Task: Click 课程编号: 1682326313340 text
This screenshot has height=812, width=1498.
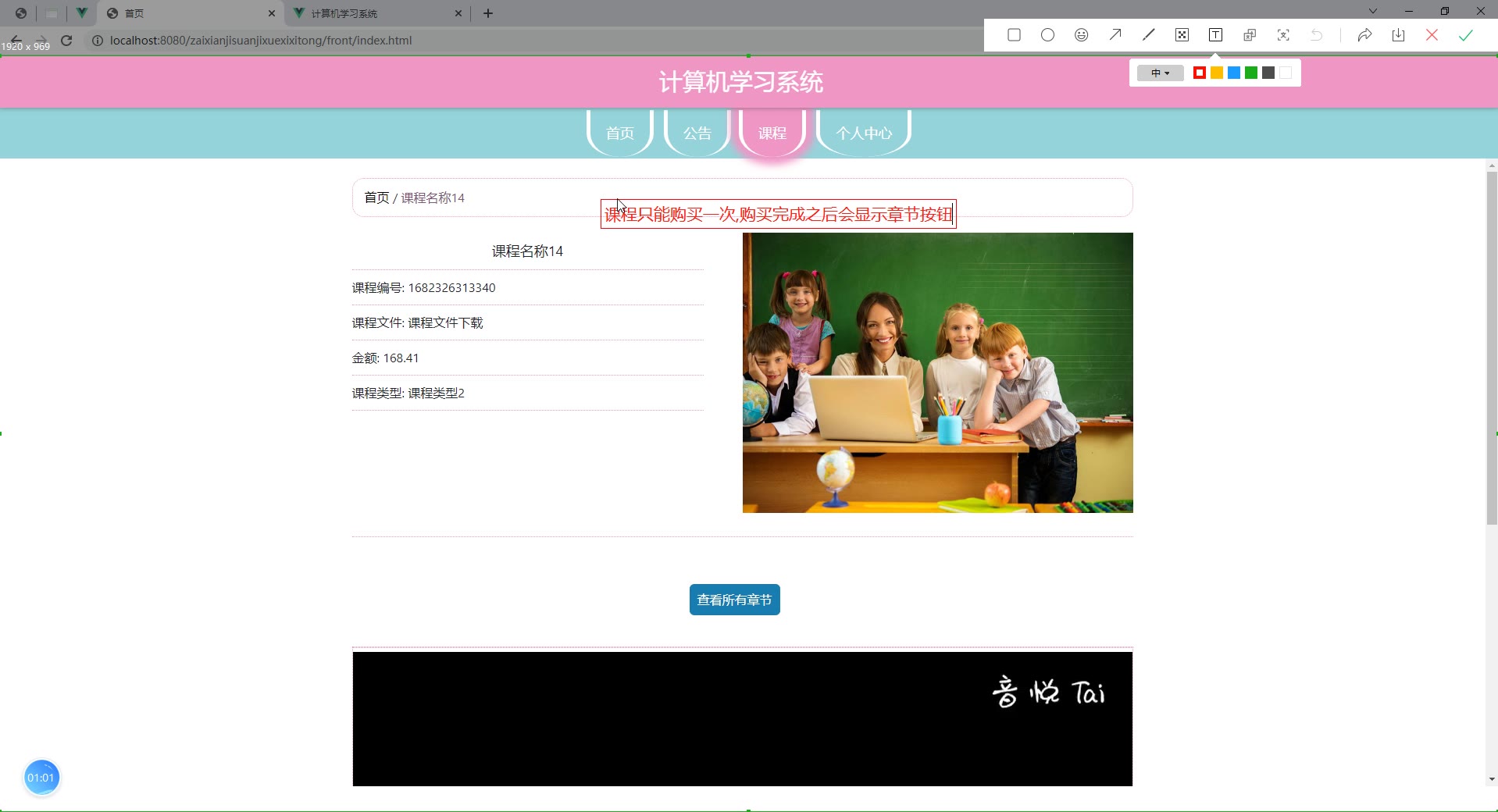Action: point(423,287)
